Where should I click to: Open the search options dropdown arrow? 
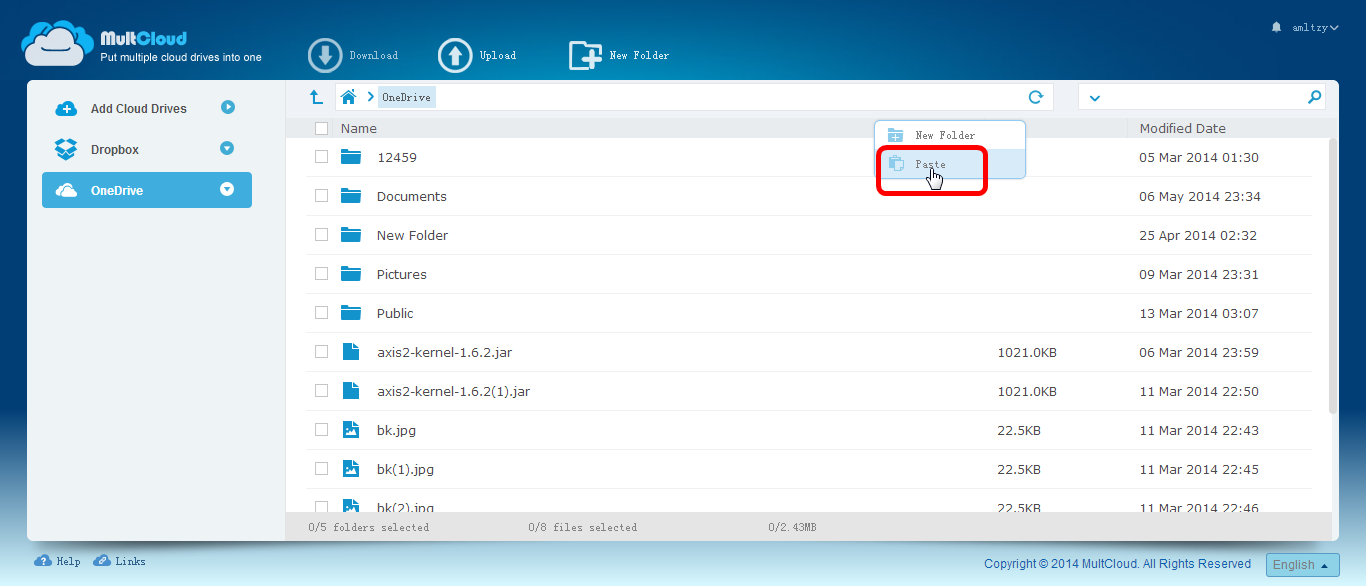[x=1095, y=98]
